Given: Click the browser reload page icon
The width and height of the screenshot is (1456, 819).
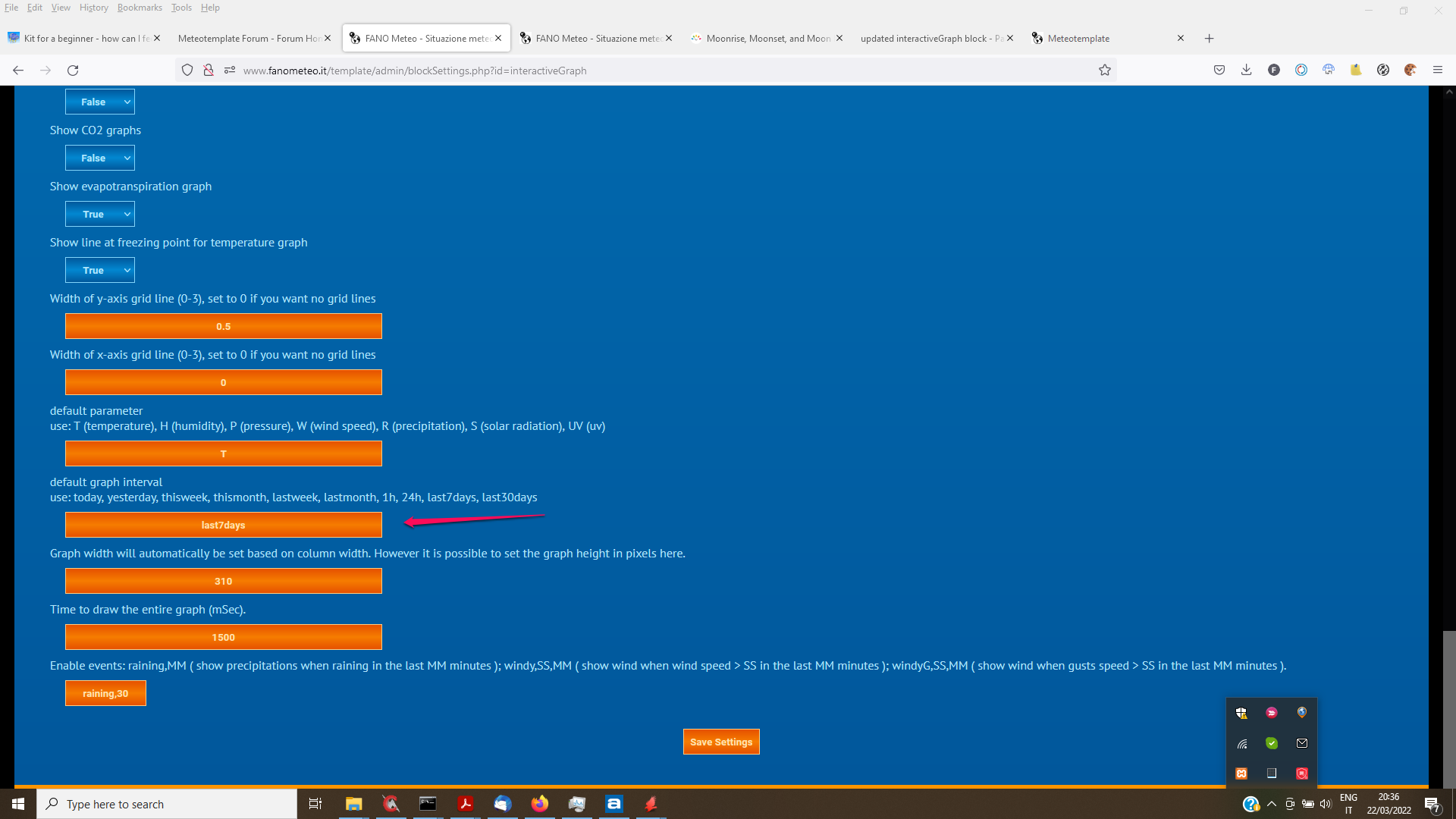Looking at the screenshot, I should point(73,71).
